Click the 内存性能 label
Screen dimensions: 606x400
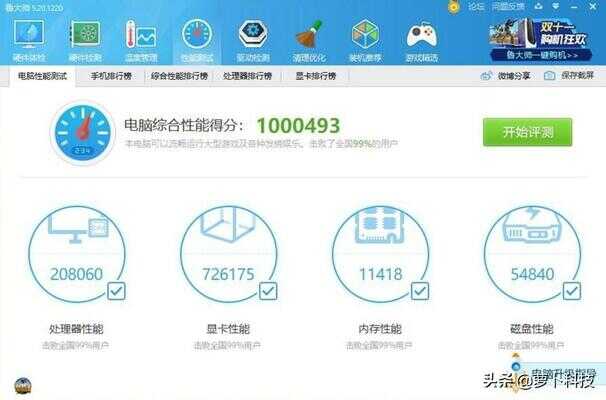coord(380,329)
